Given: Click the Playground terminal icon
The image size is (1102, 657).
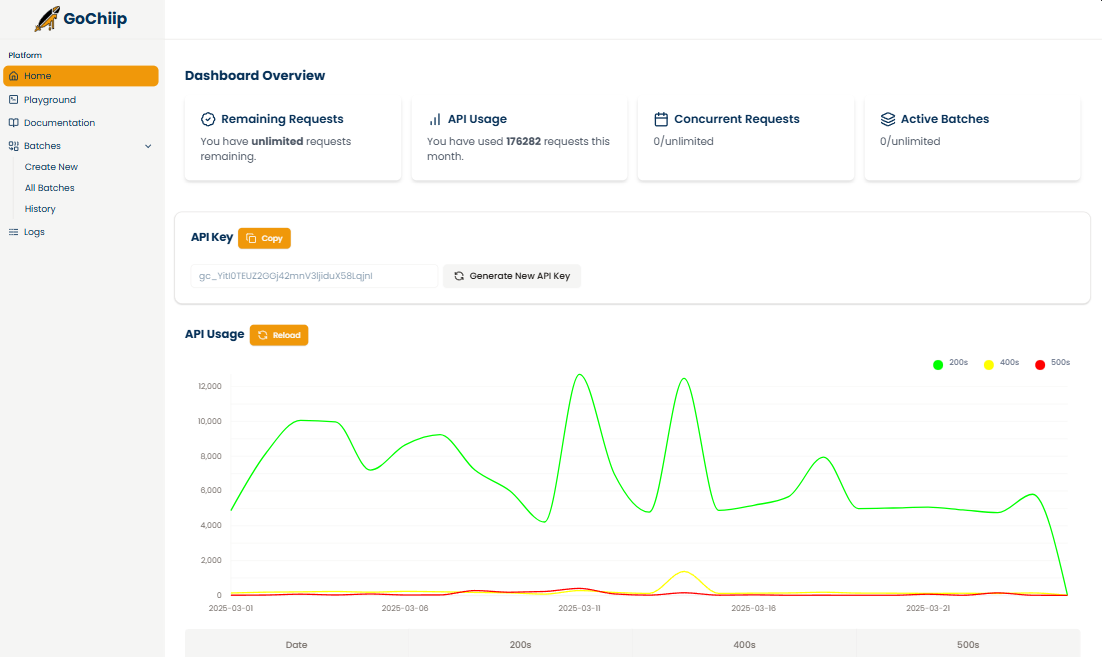Looking at the screenshot, I should pos(13,100).
